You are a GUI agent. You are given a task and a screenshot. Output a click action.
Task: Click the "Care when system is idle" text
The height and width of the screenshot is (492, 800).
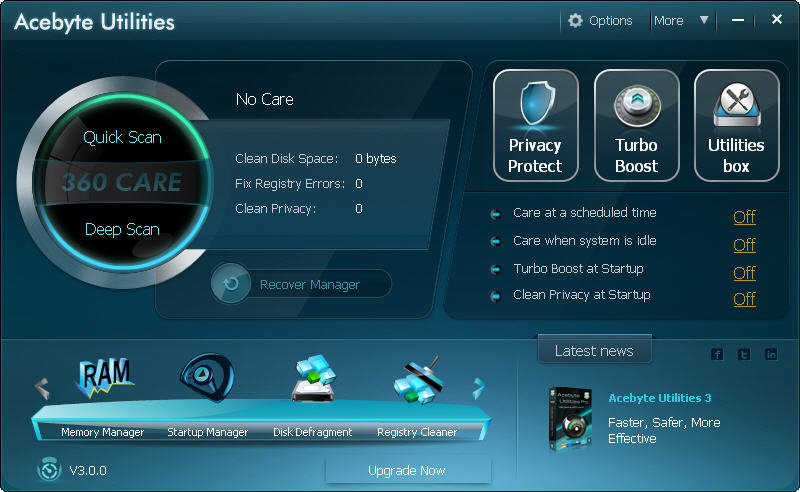pyautogui.click(x=585, y=241)
